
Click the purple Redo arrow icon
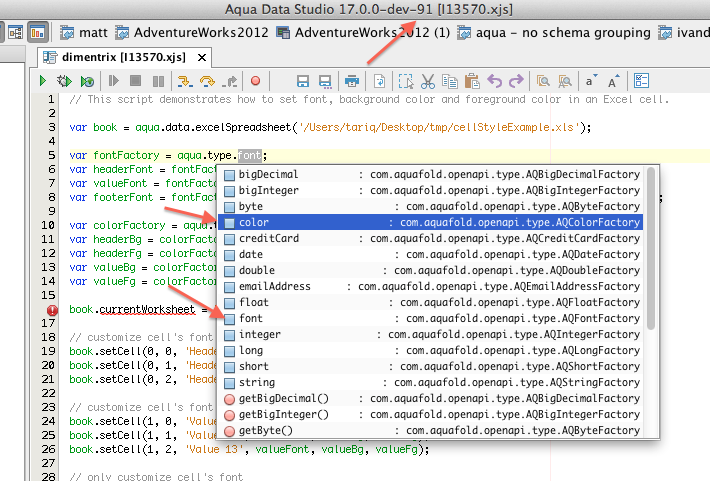(x=516, y=82)
